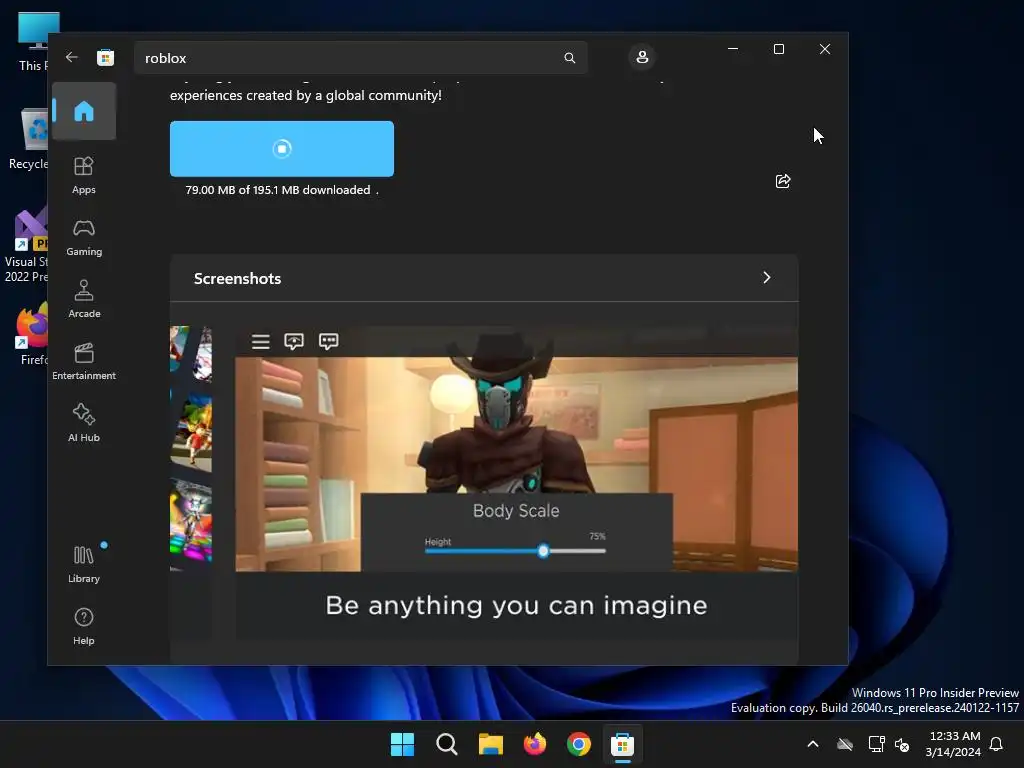Open the clock showing 12:33 AM
Image resolution: width=1024 pixels, height=768 pixels.
pos(953,744)
